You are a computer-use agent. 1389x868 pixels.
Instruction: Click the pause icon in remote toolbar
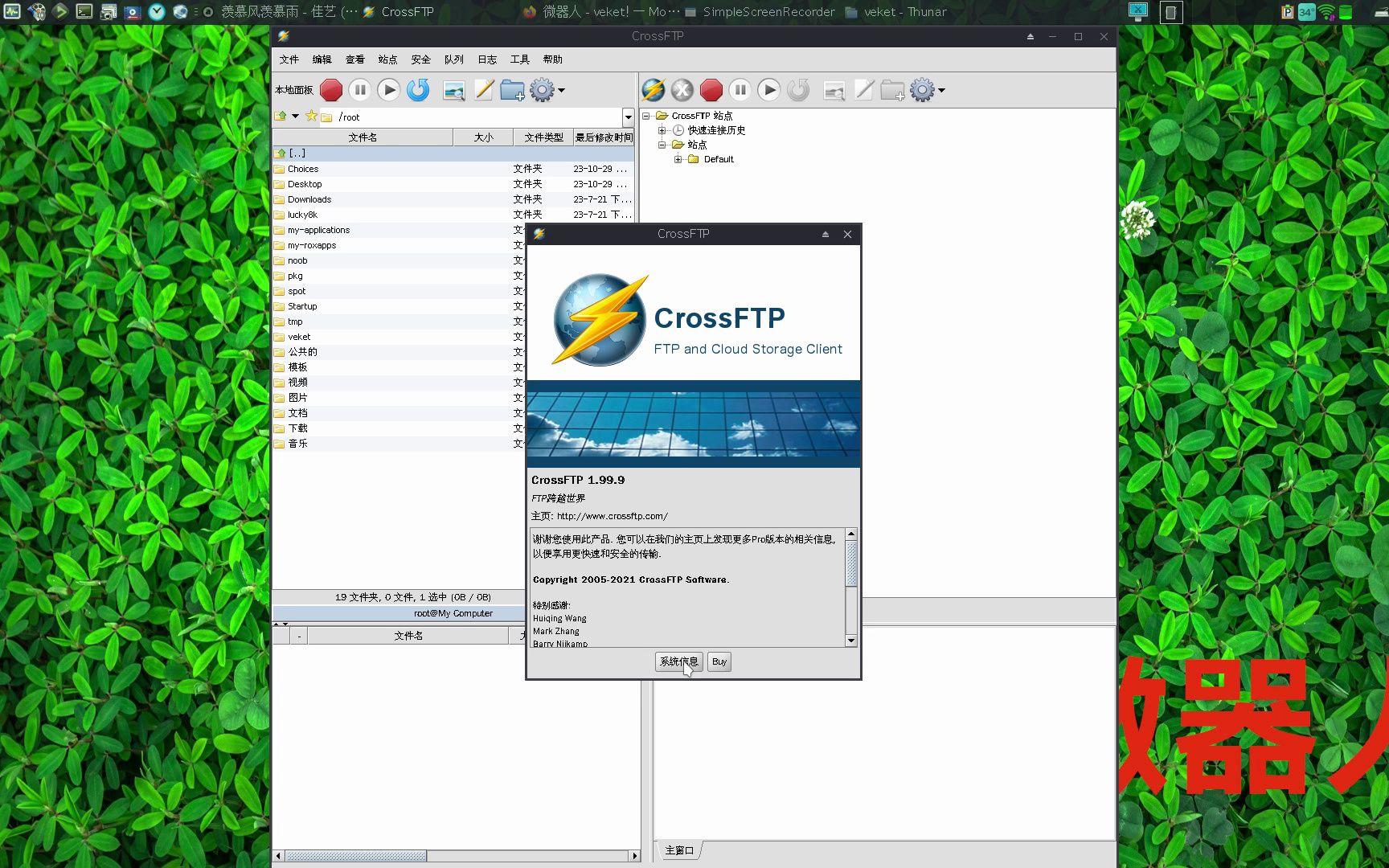tap(740, 90)
